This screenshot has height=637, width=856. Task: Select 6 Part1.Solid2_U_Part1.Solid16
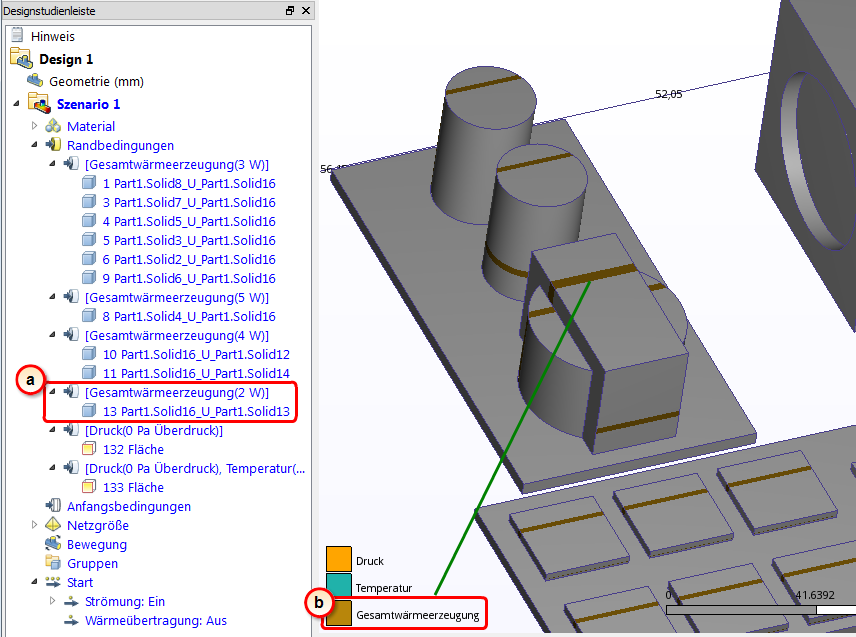189,259
